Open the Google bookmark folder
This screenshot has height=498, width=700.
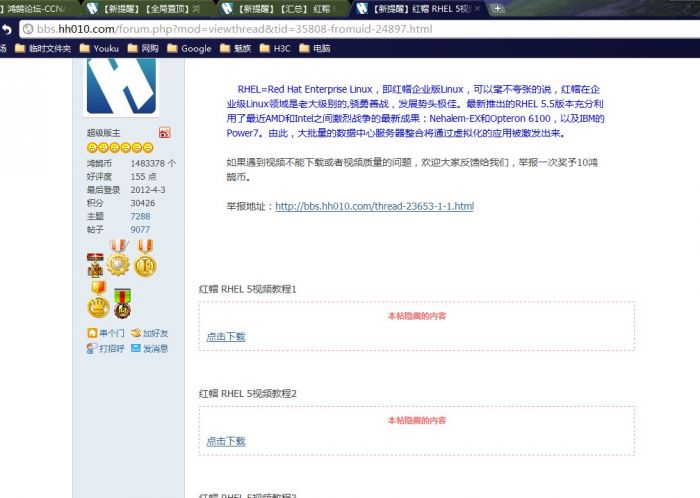(x=189, y=48)
